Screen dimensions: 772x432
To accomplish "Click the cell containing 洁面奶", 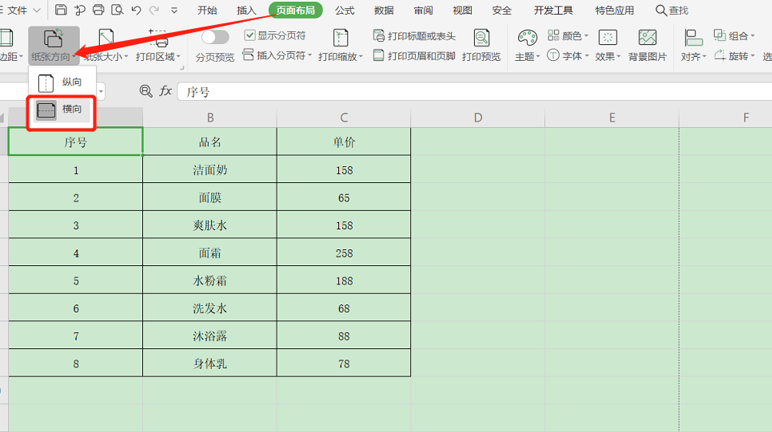I will pyautogui.click(x=210, y=170).
